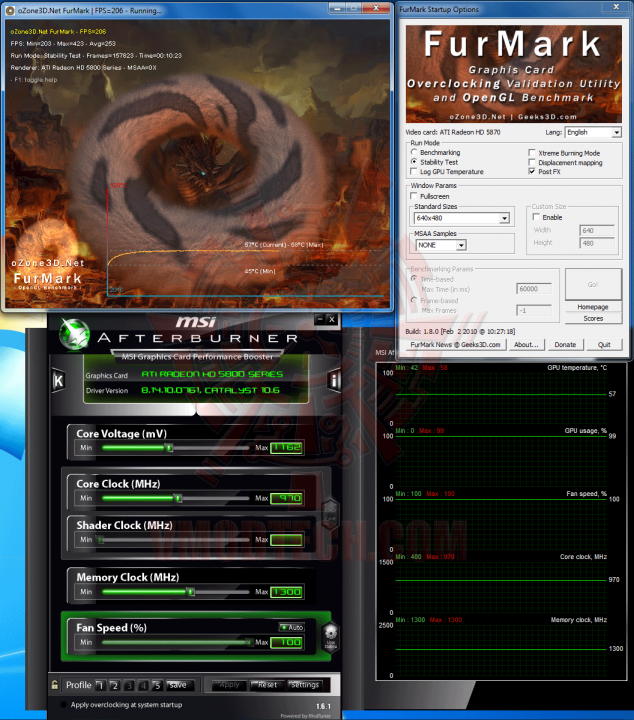
Task: Check Enable under Custom Size
Action: 536,217
